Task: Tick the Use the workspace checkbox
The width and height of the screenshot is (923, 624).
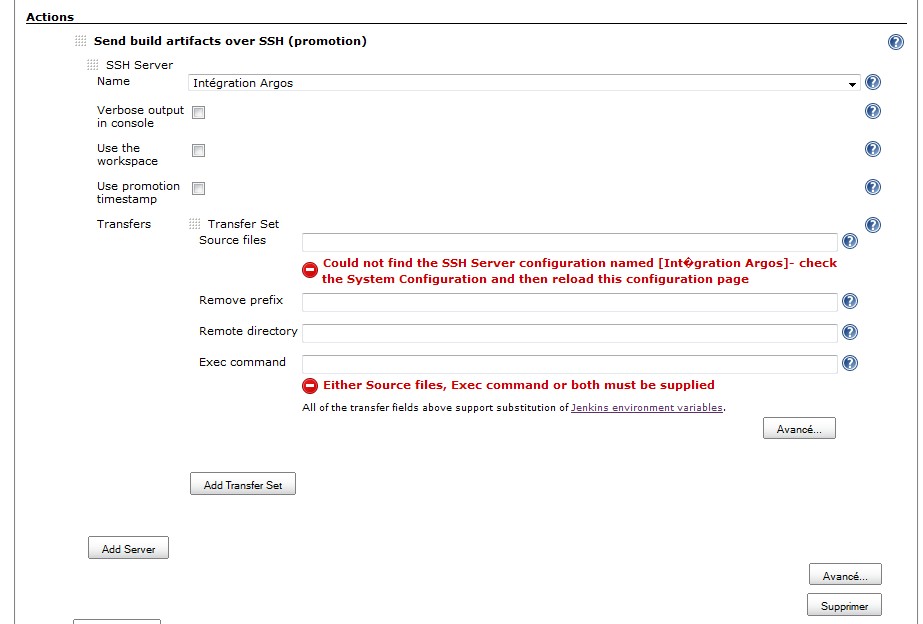Action: [199, 151]
